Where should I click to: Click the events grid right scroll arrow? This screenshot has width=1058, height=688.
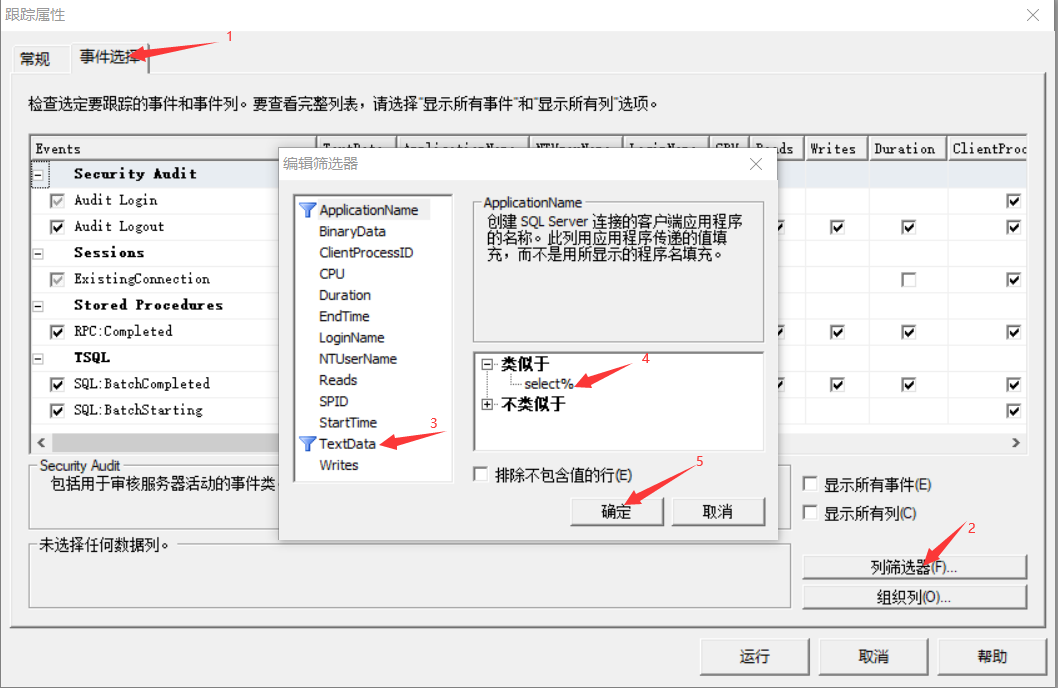(1016, 442)
